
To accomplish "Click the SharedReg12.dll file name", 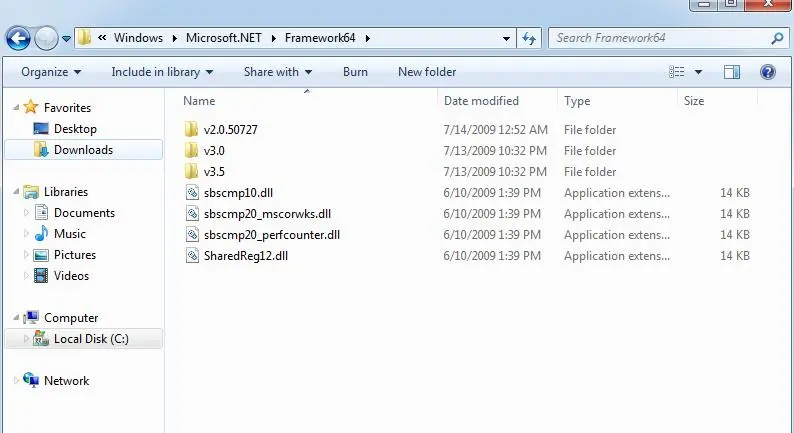I will [246, 256].
